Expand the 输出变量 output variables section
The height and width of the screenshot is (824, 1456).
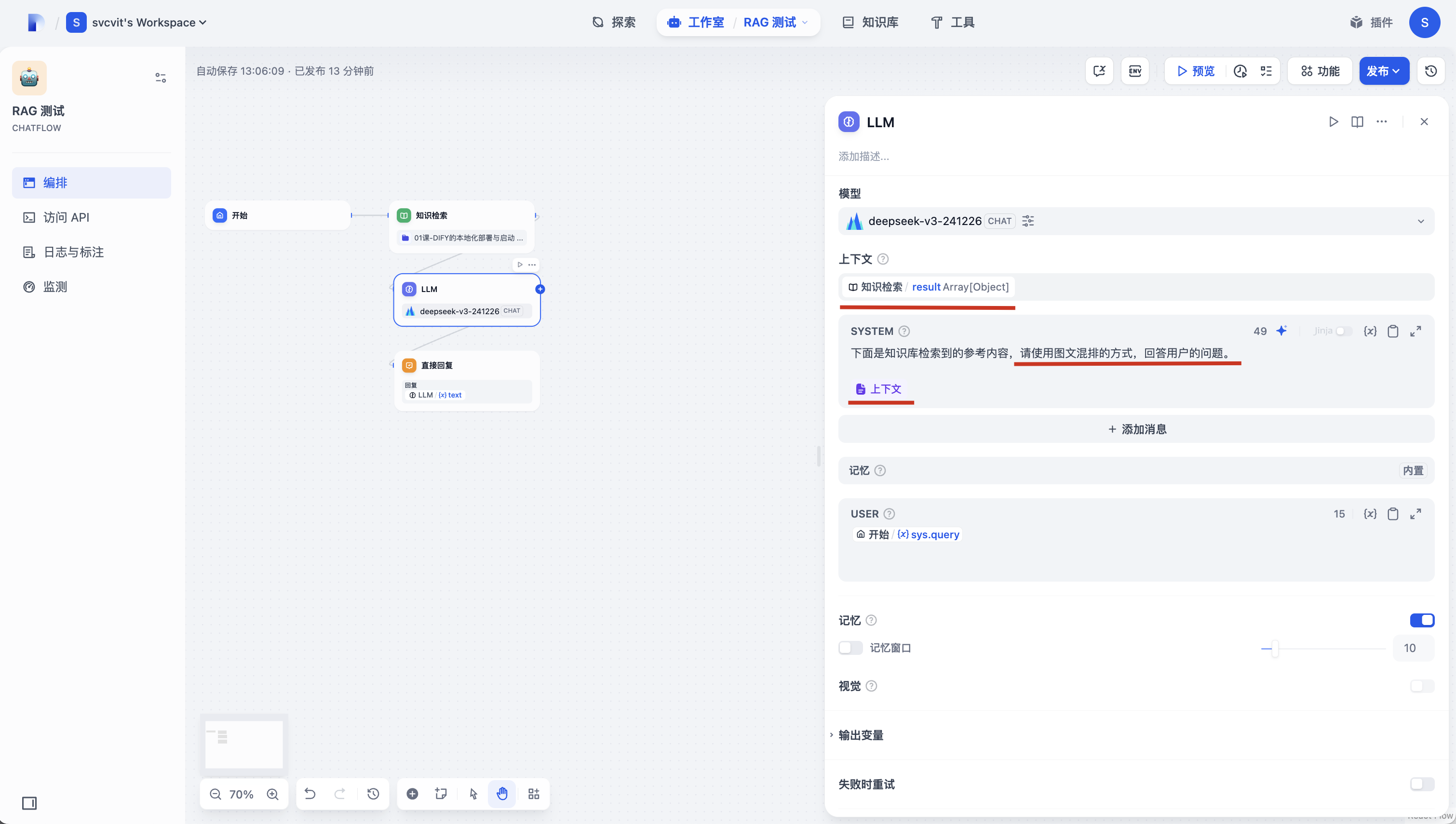(861, 734)
